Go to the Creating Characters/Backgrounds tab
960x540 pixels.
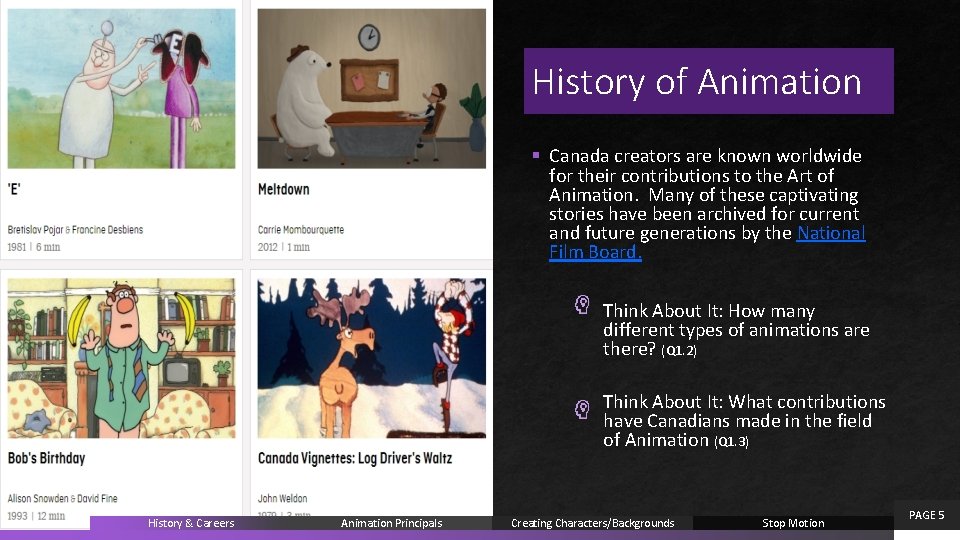(x=593, y=523)
